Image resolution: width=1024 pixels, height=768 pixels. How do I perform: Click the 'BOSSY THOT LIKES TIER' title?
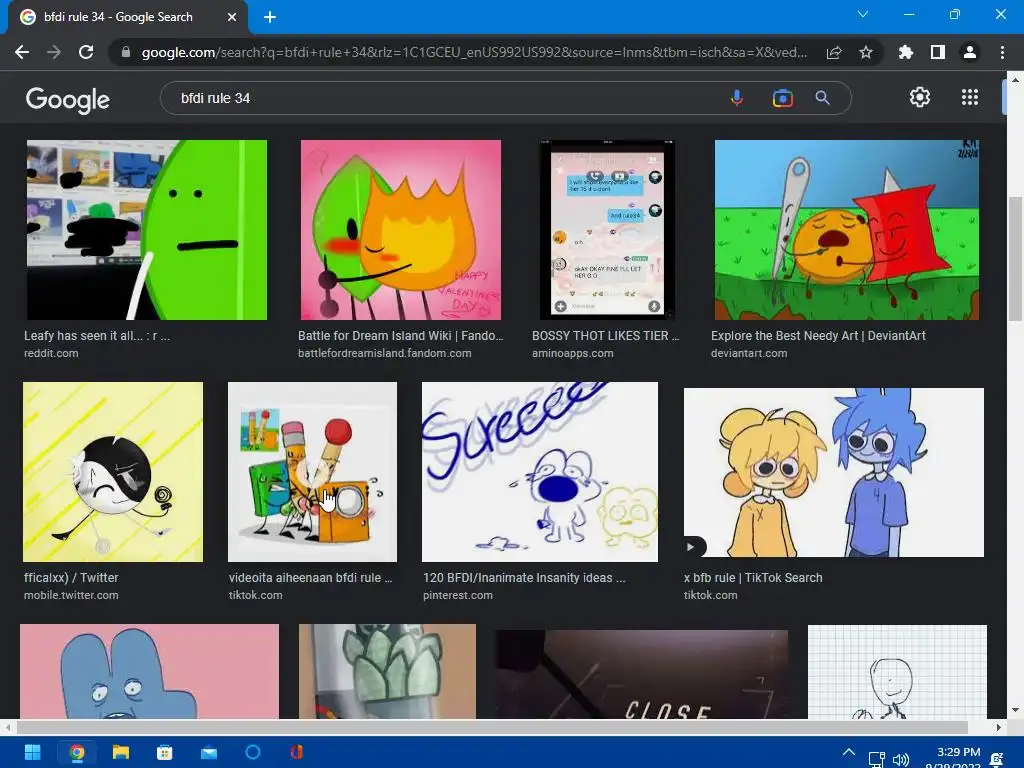[605, 336]
